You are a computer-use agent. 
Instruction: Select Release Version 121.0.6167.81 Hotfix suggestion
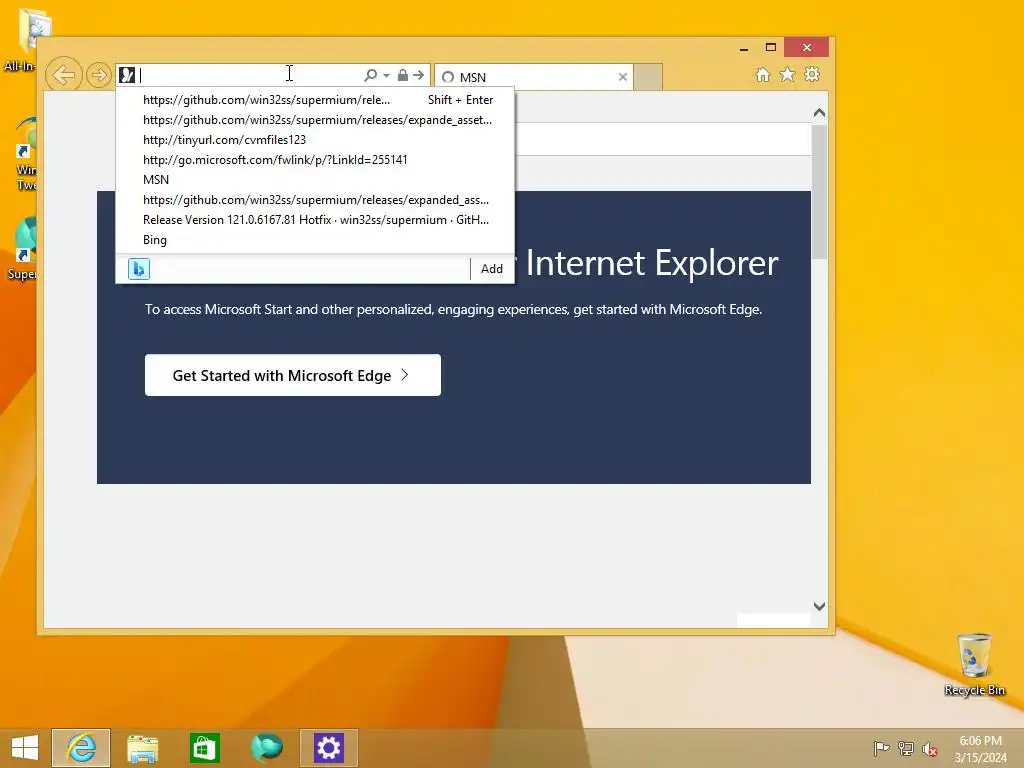[315, 220]
